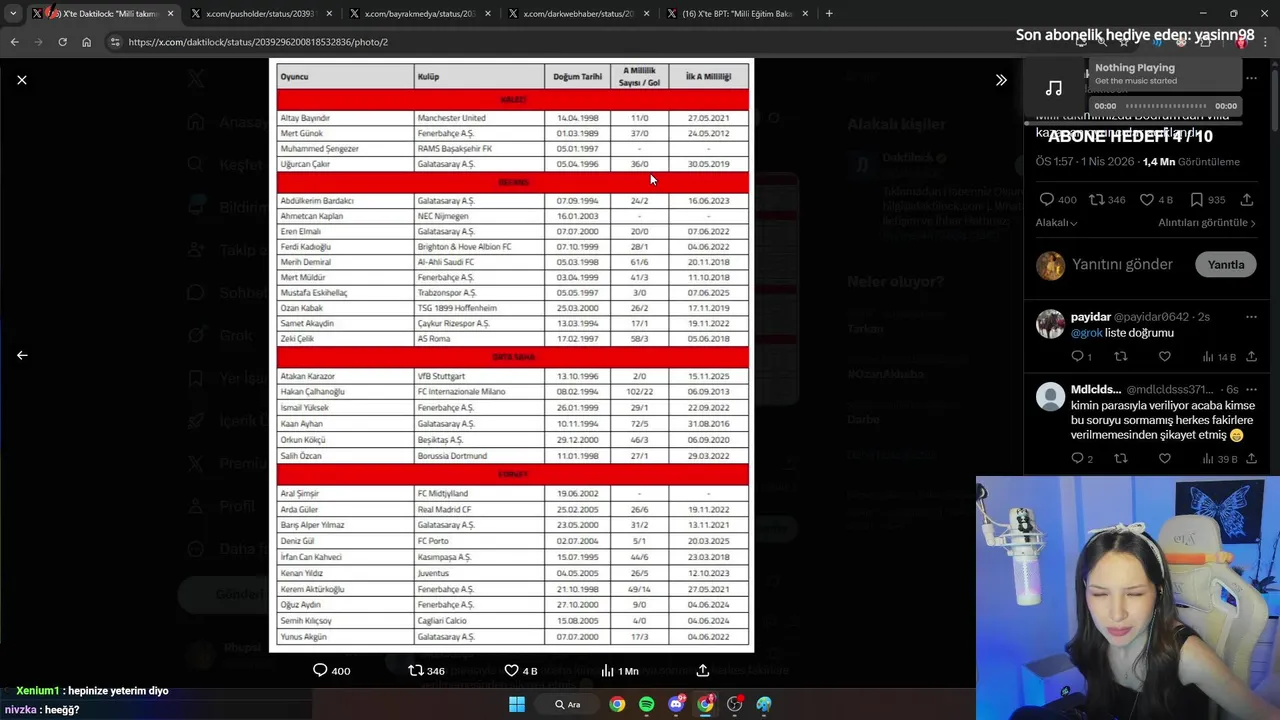Repost icon below the photo with 346
The height and width of the screenshot is (720, 1280).
(x=416, y=670)
